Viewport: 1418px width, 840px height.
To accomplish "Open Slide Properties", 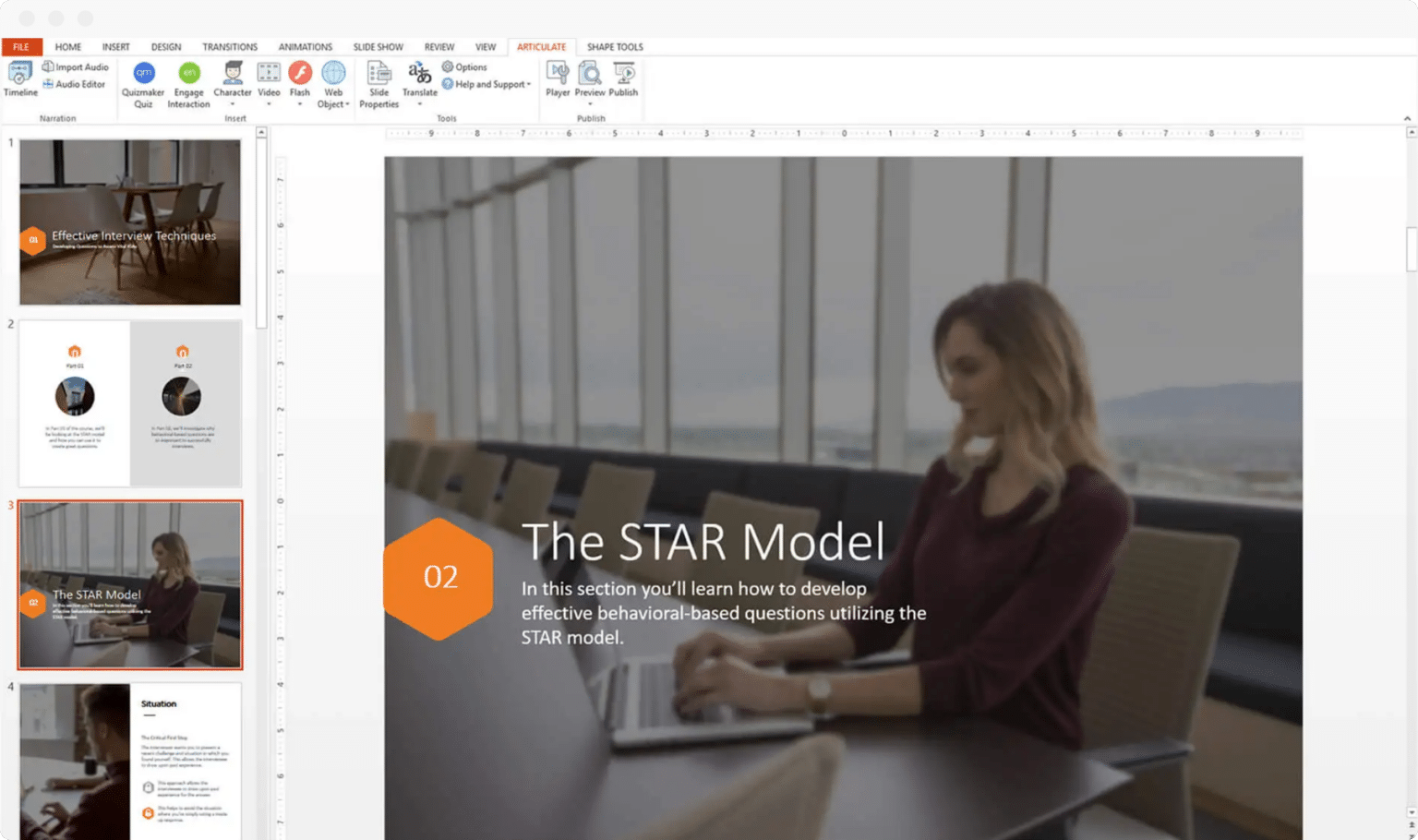I will [x=378, y=83].
